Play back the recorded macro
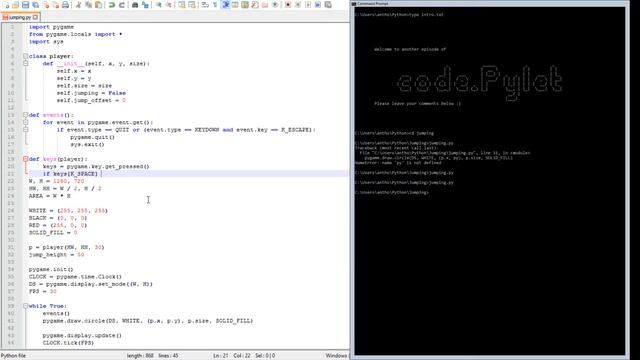This screenshot has width=640, height=360. click(308, 5)
